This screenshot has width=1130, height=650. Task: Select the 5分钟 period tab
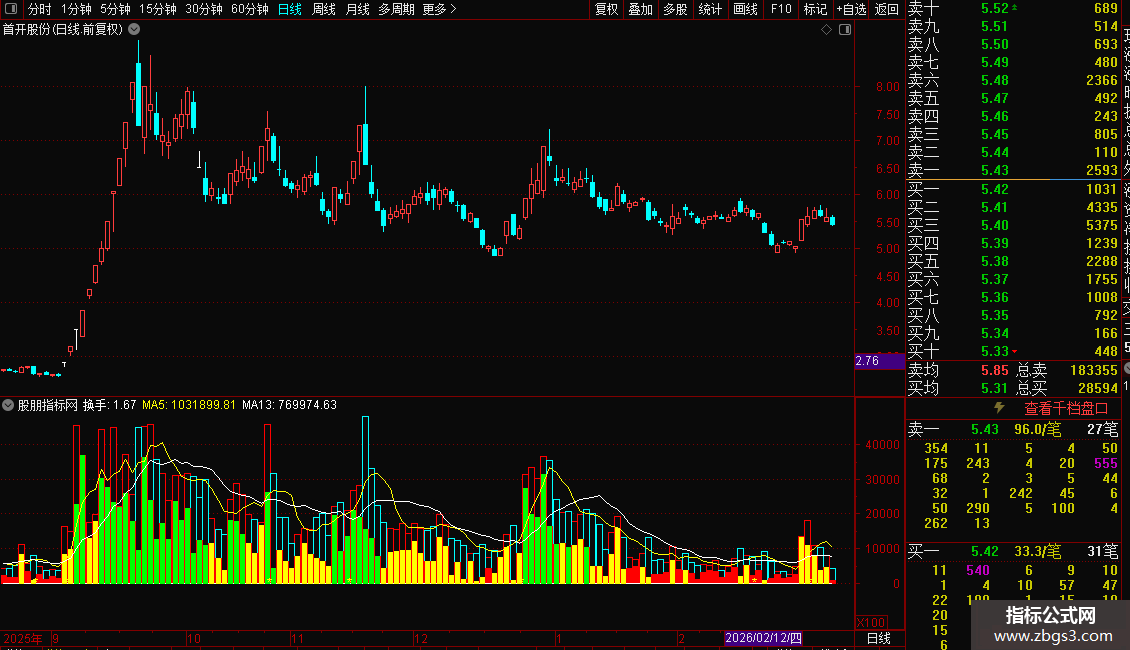coord(115,9)
